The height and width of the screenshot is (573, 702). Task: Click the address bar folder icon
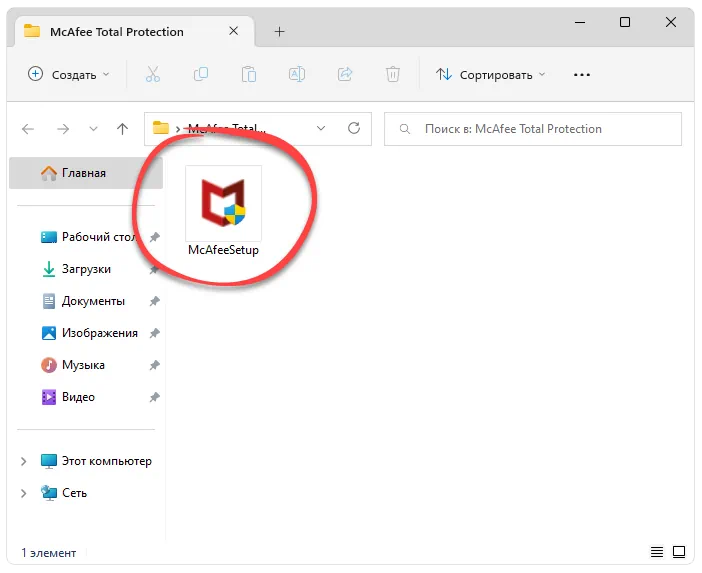point(161,128)
